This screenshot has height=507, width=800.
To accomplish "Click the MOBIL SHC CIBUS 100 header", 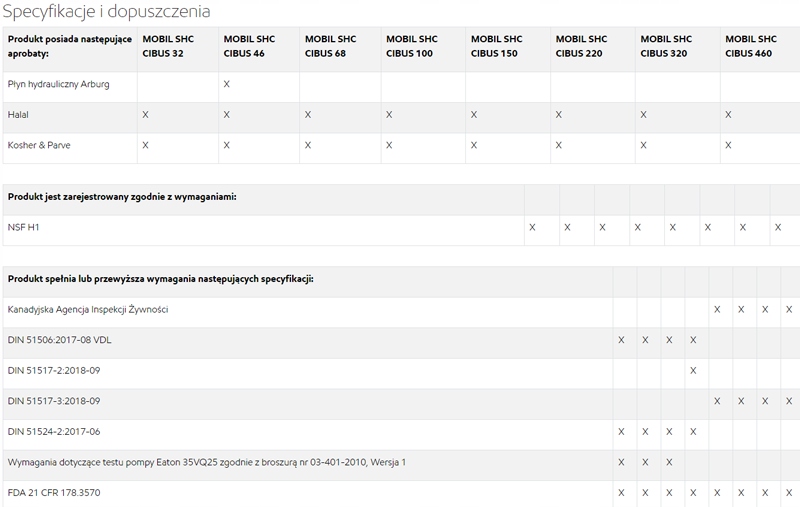I will (x=411, y=46).
